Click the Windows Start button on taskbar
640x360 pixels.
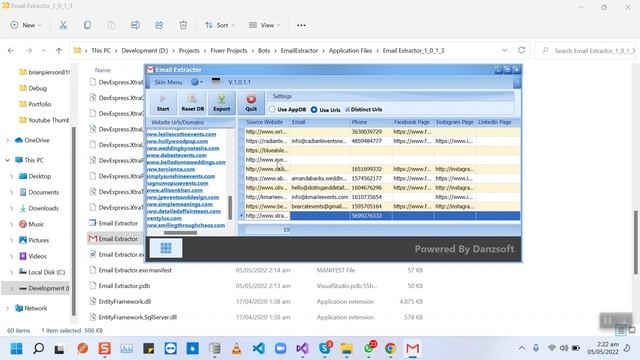(x=16, y=349)
